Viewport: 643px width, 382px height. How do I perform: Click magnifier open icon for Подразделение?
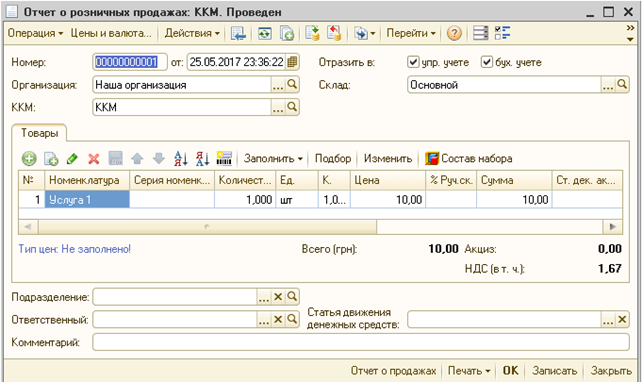pos(292,296)
